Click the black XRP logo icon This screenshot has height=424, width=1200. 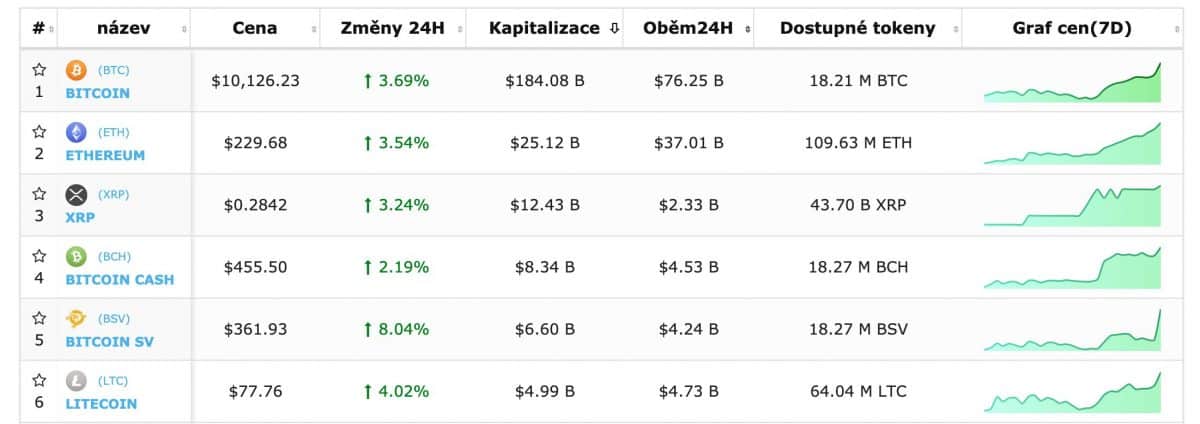(x=76, y=195)
